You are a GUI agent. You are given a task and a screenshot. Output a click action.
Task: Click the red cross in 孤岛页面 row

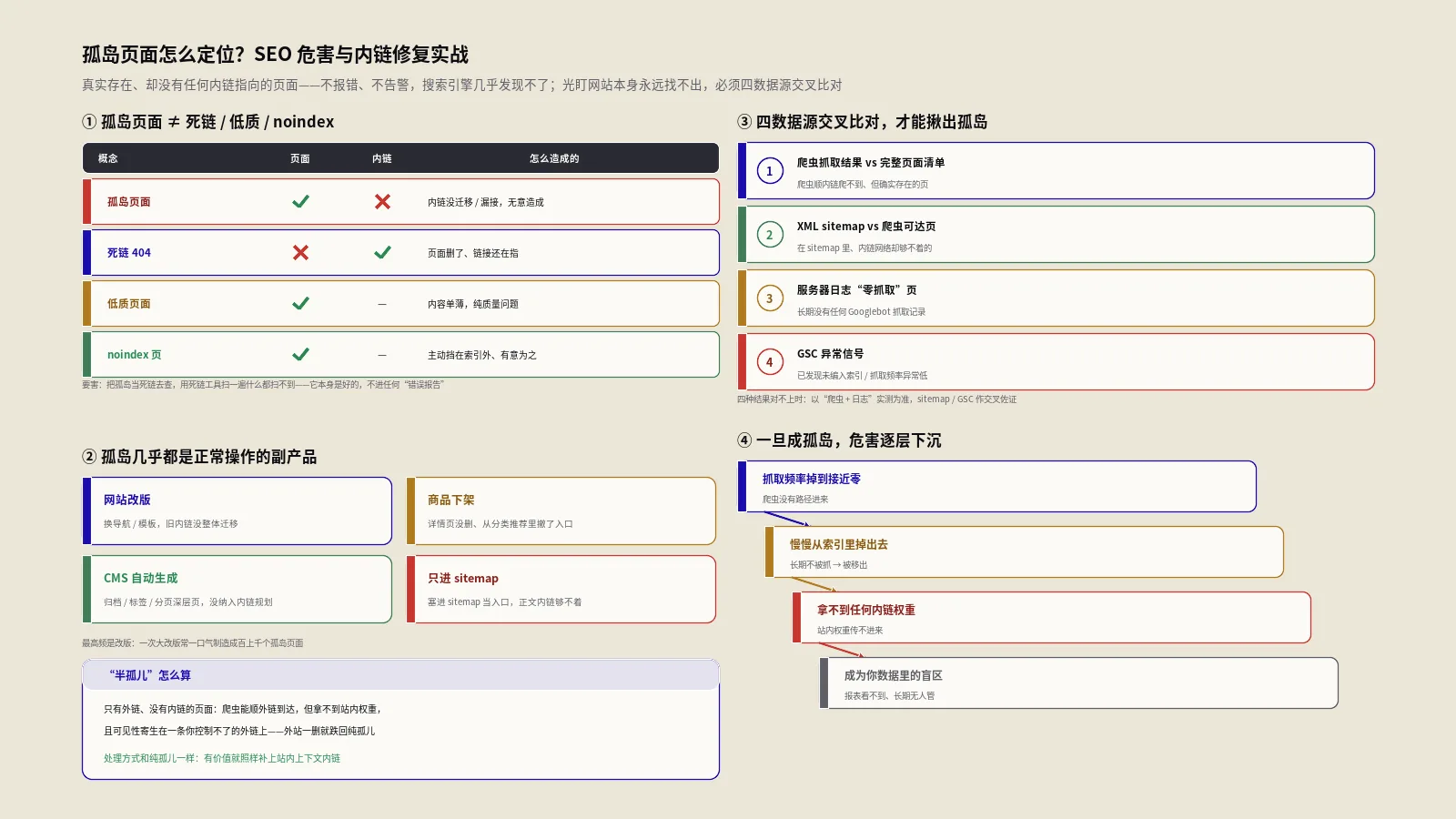382,202
